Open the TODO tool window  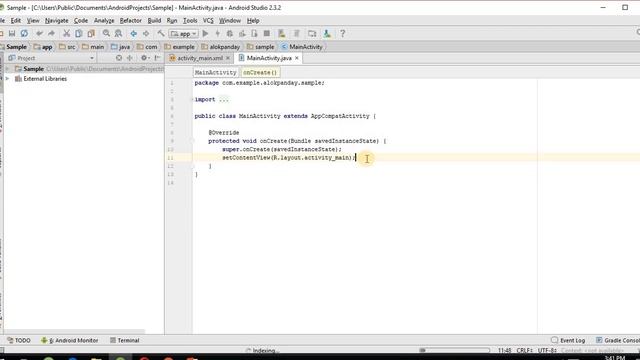[x=19, y=340]
